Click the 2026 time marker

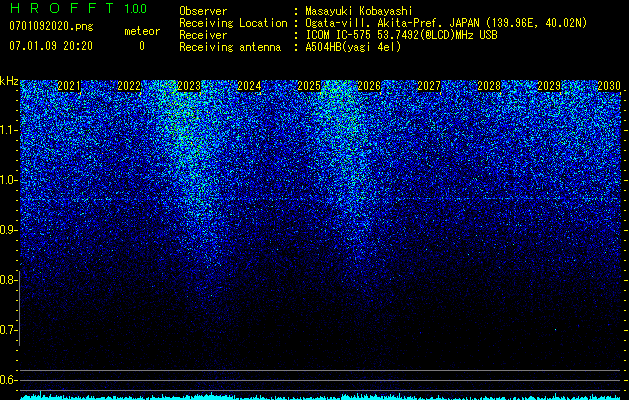pyautogui.click(x=369, y=86)
